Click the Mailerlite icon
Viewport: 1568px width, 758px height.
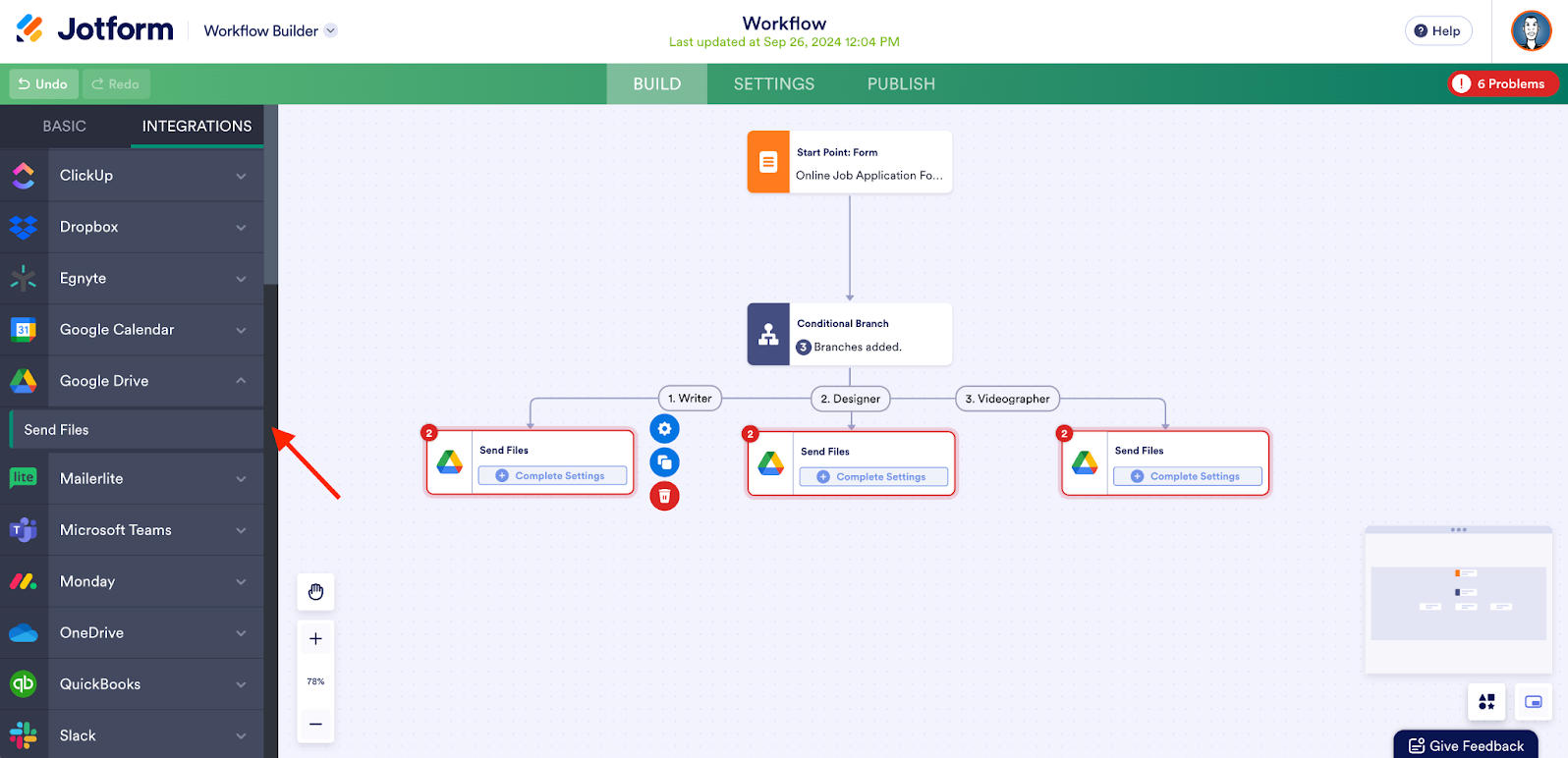24,478
